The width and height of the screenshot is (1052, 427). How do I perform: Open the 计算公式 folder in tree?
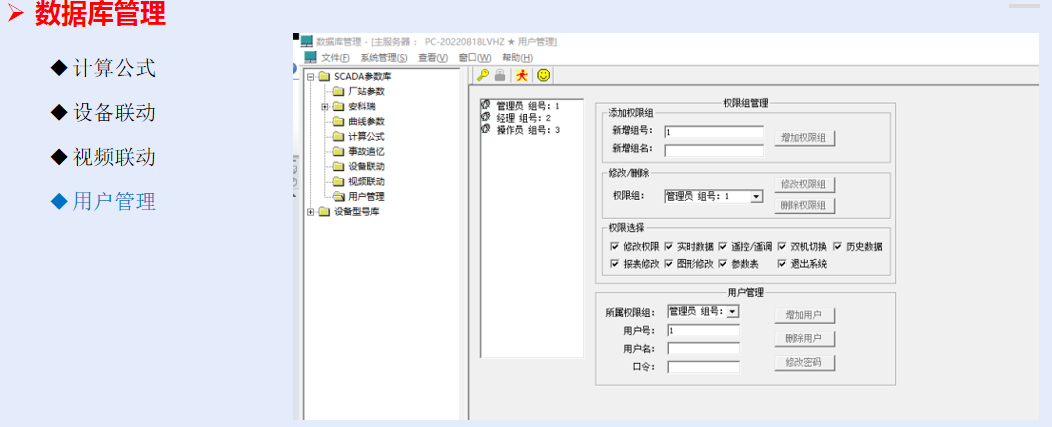(365, 136)
